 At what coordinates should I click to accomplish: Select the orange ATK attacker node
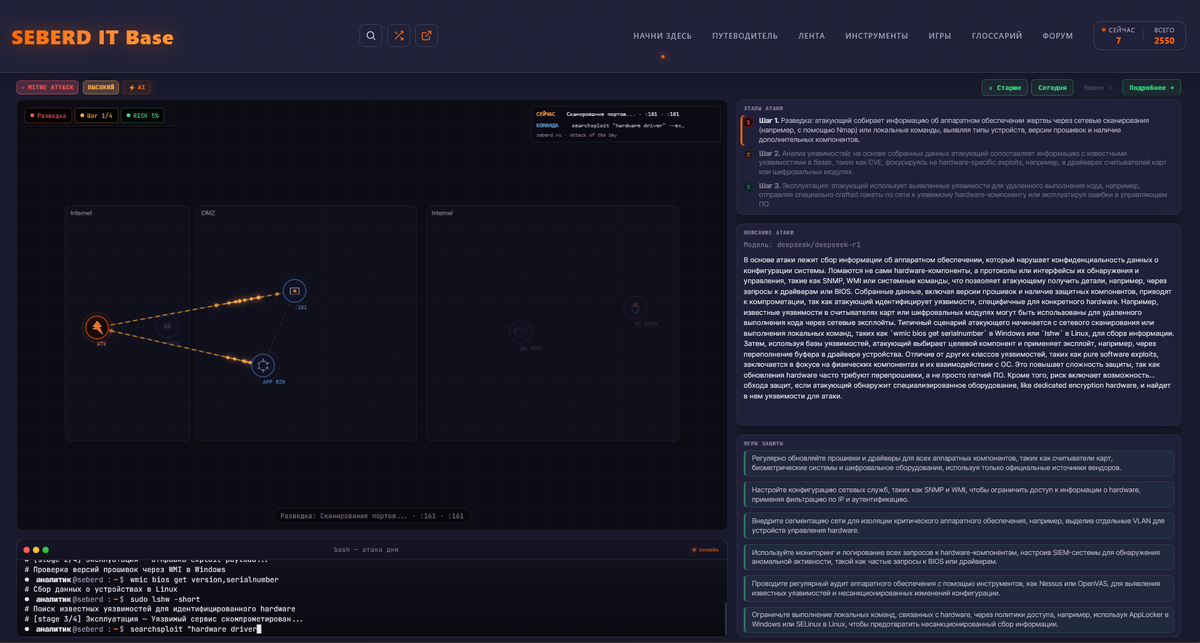click(x=96, y=326)
